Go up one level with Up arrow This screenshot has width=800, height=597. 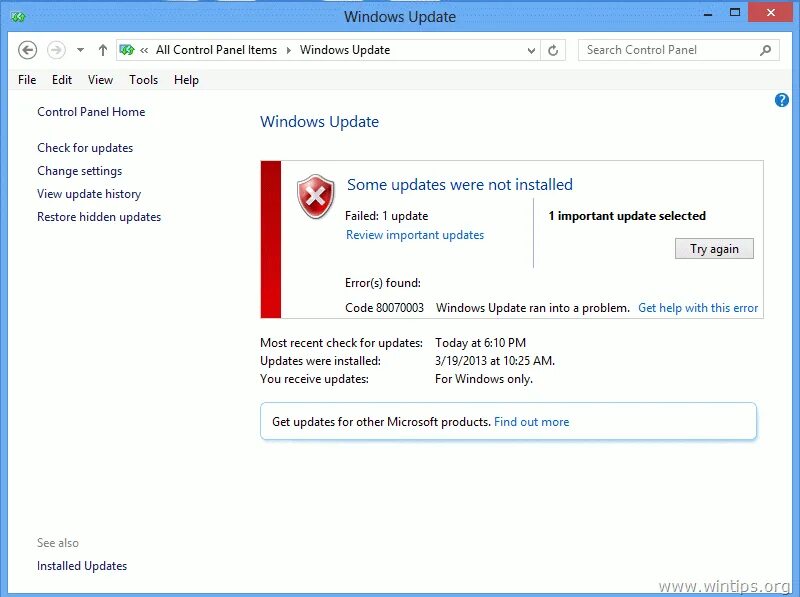(103, 50)
